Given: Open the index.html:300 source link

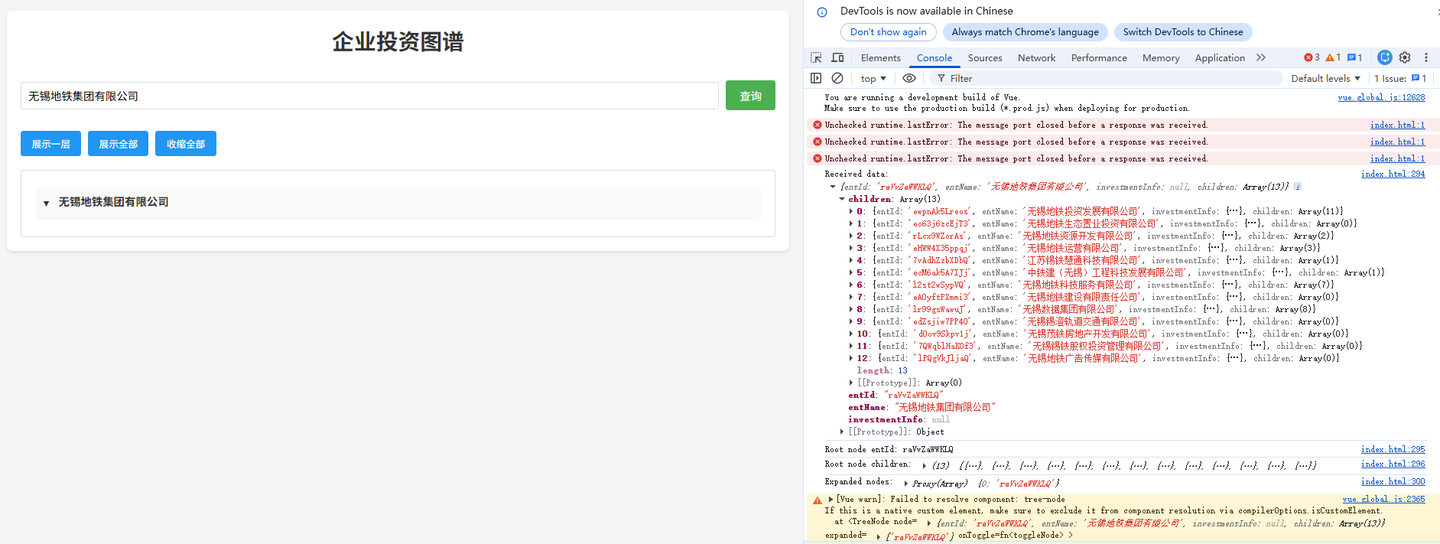Looking at the screenshot, I should pos(1393,482).
